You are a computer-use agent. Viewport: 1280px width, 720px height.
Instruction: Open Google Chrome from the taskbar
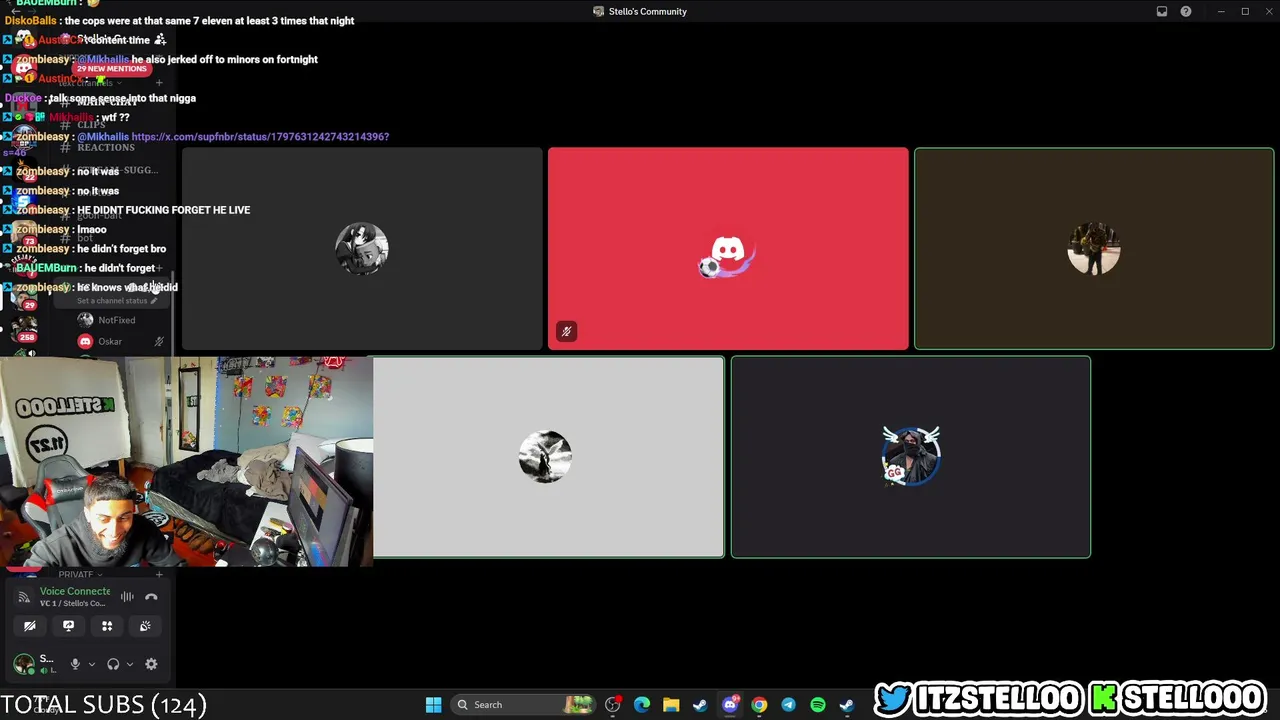(759, 705)
